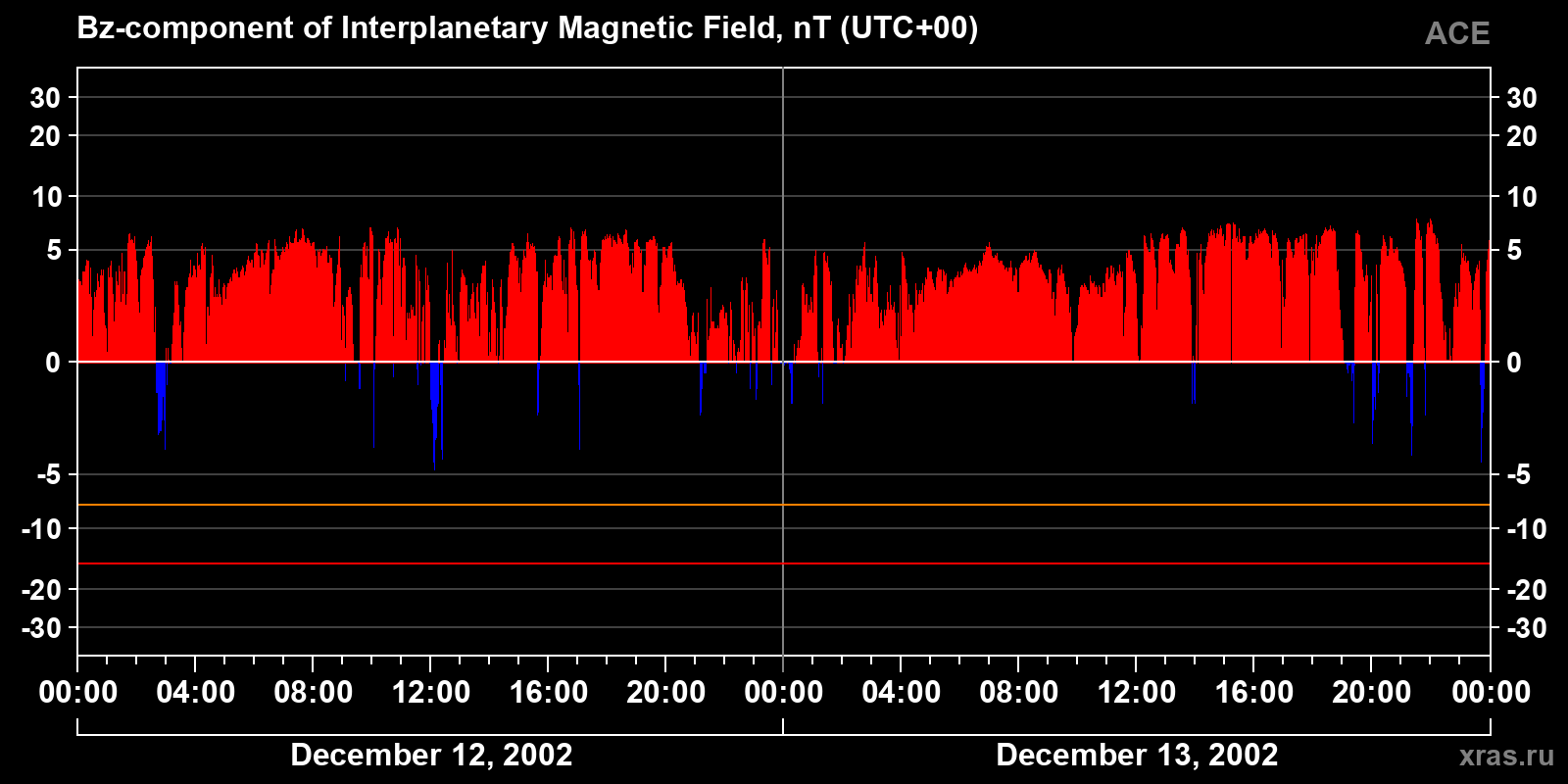The image size is (1568, 784).
Task: Click the left axis value -5
Action: click(x=49, y=474)
